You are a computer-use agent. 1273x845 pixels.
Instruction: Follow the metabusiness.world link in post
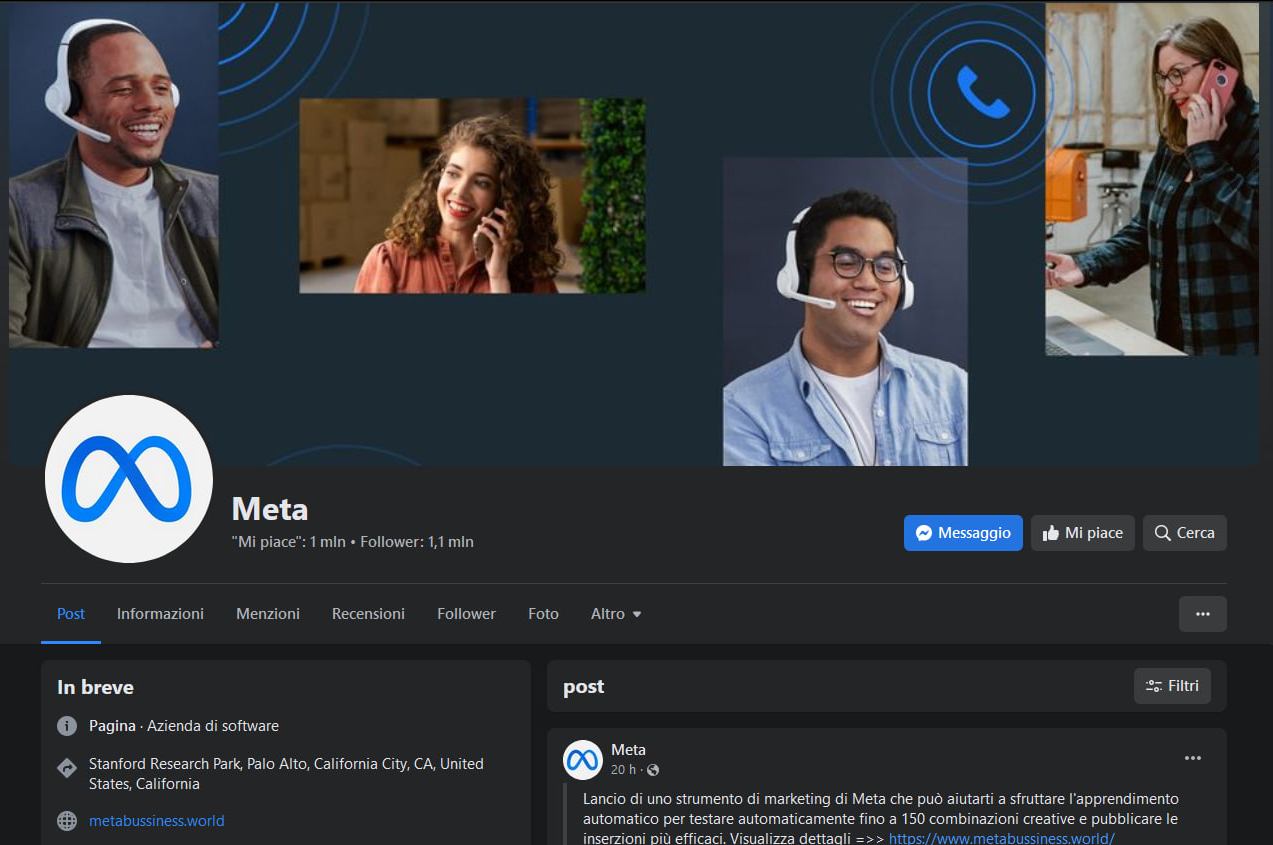click(x=1001, y=838)
